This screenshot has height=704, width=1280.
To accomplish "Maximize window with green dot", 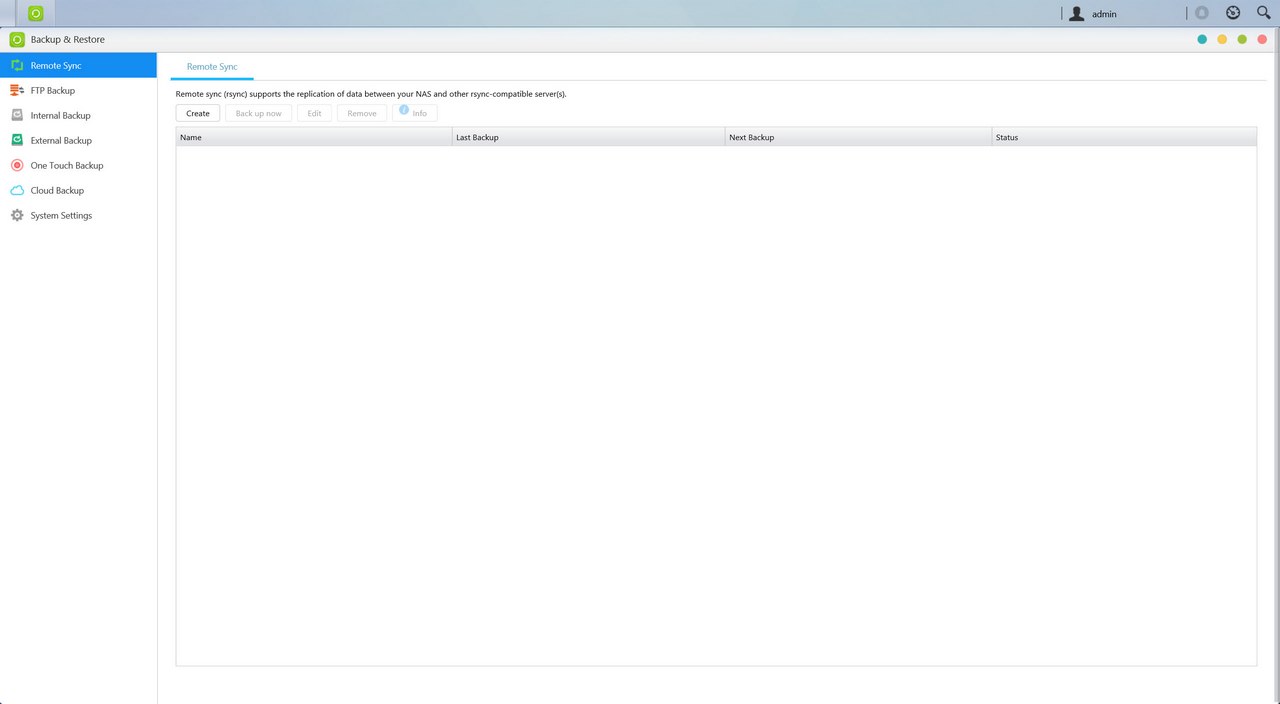I will (1242, 40).
